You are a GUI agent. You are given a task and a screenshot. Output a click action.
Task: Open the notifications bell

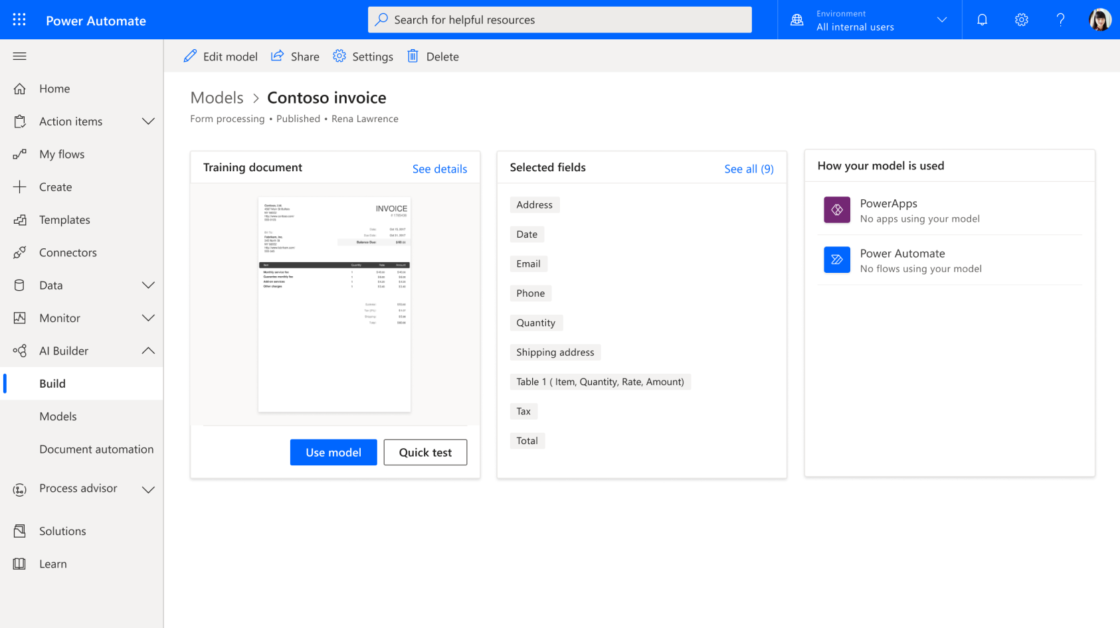click(982, 20)
